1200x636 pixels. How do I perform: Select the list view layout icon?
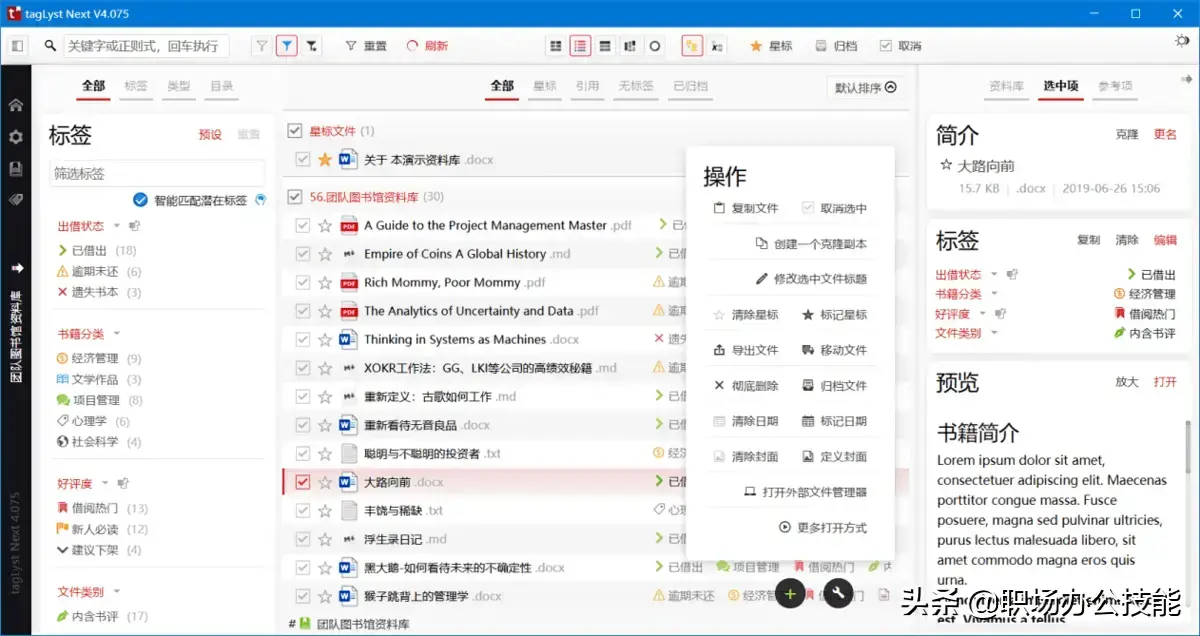[581, 45]
